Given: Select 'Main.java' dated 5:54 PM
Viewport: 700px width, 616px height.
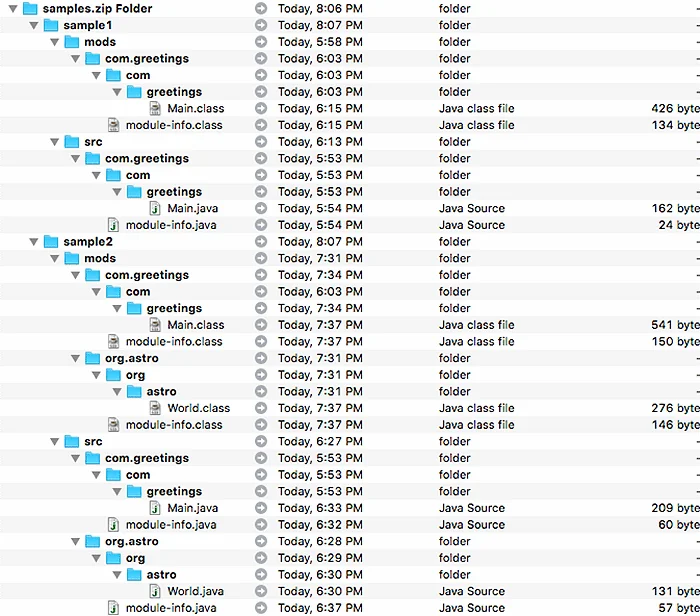Looking at the screenshot, I should click(x=192, y=208).
